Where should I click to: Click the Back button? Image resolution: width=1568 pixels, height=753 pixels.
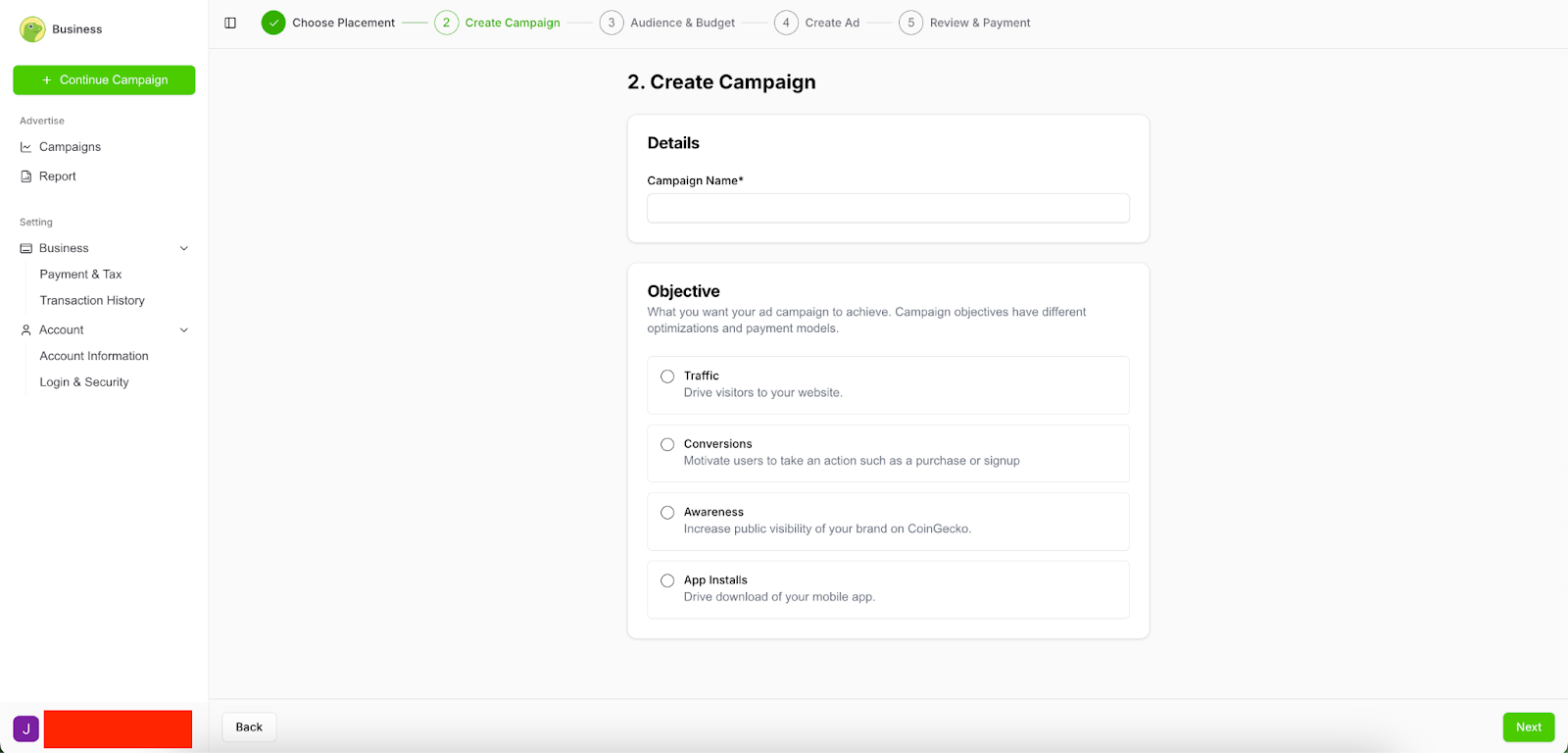tap(249, 728)
